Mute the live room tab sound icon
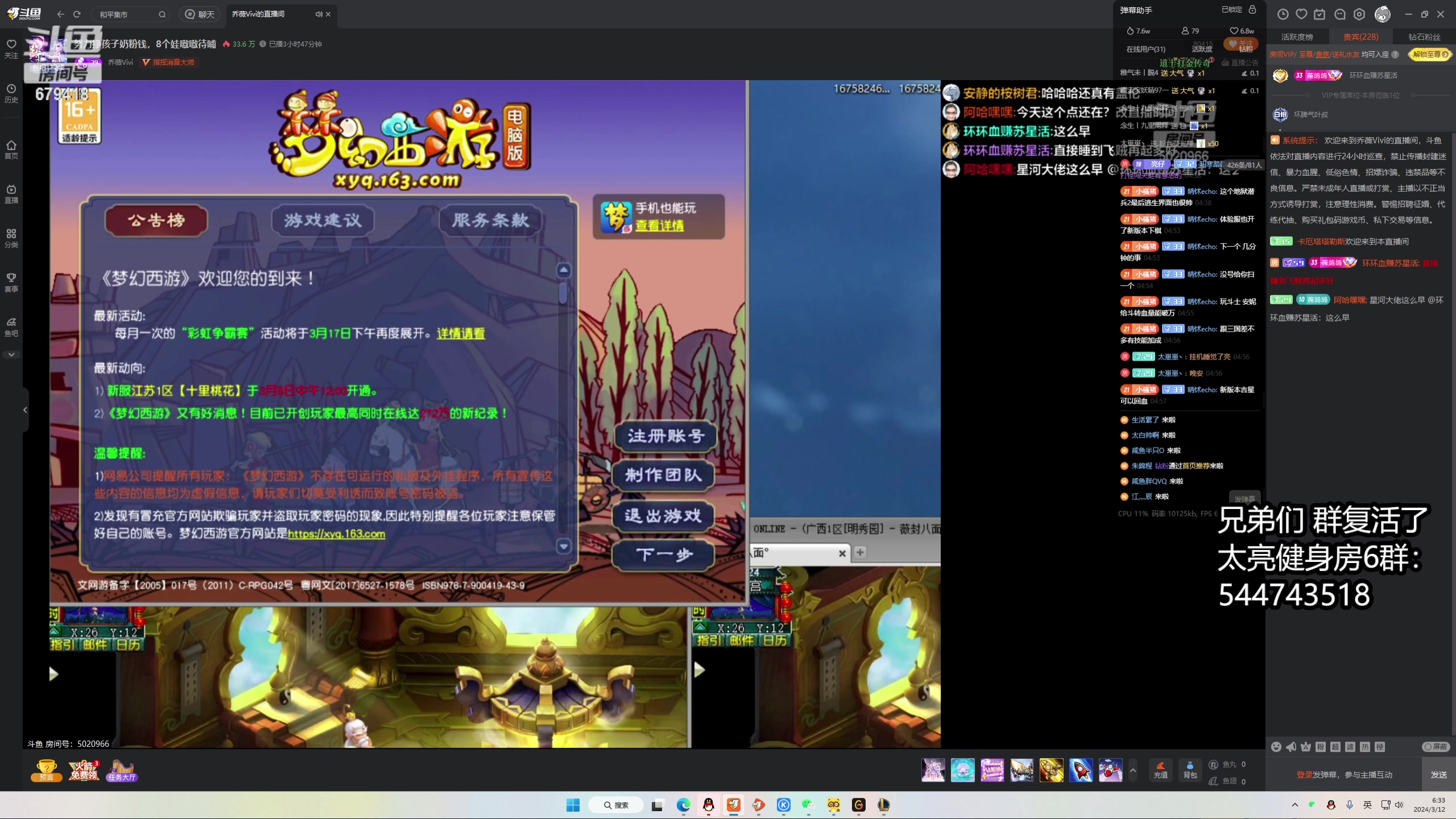 click(318, 14)
